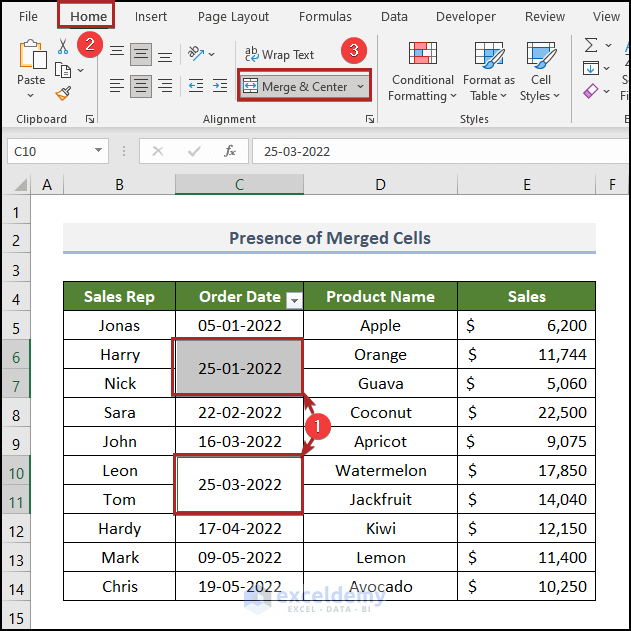Toggle Wrap Text on
The image size is (631, 631).
279,55
